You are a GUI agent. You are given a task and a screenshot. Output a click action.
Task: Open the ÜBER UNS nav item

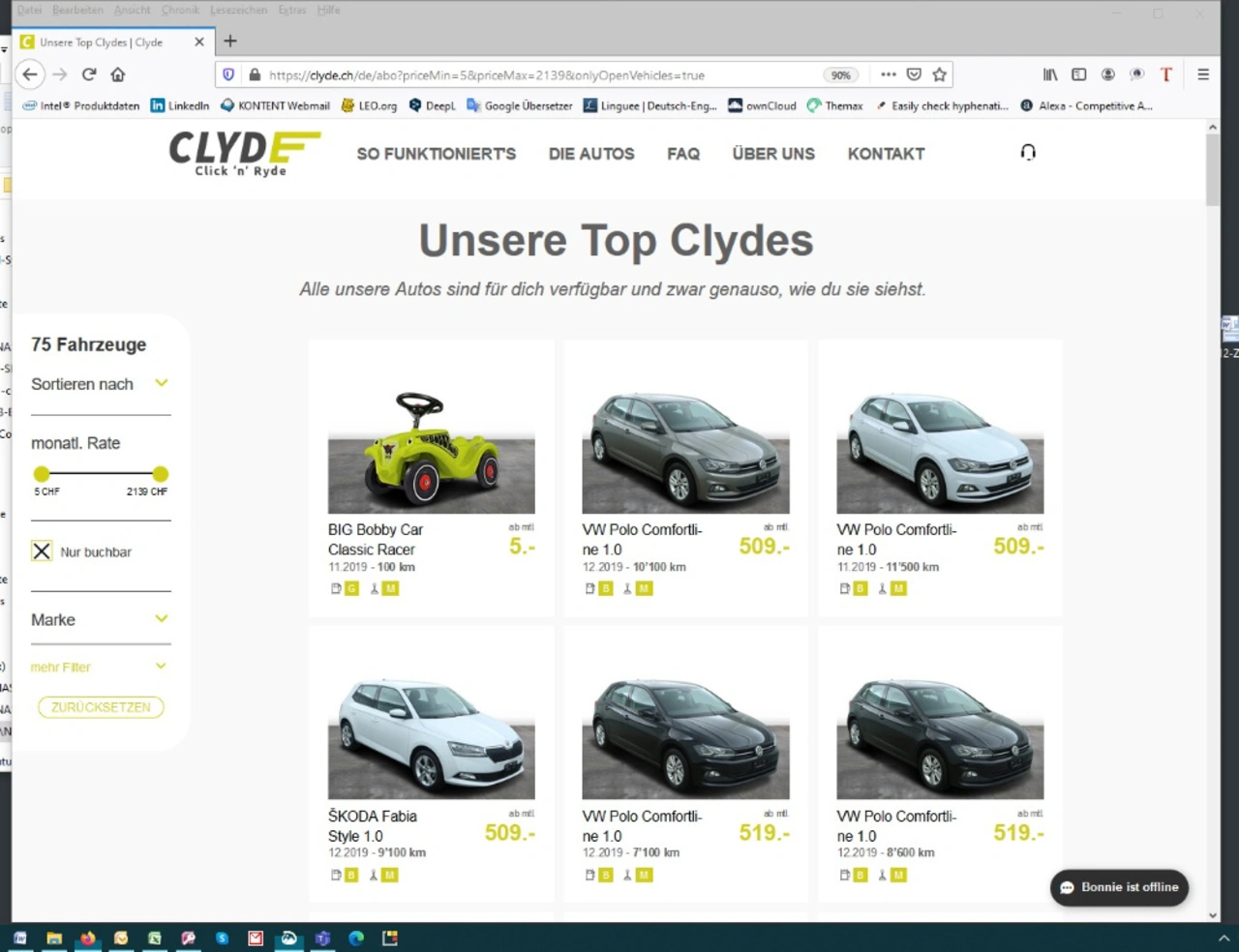773,153
